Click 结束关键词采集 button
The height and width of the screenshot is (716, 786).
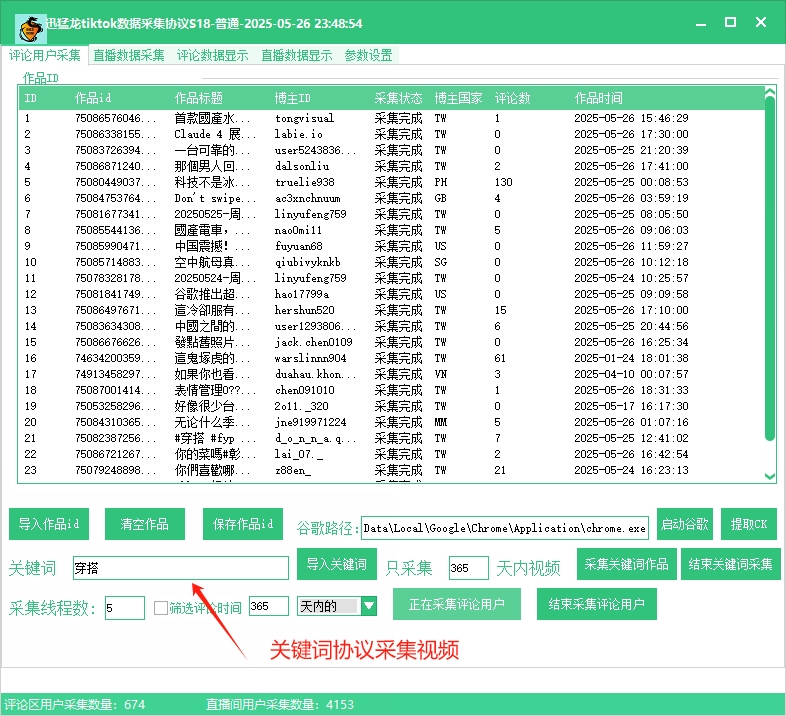(x=731, y=564)
